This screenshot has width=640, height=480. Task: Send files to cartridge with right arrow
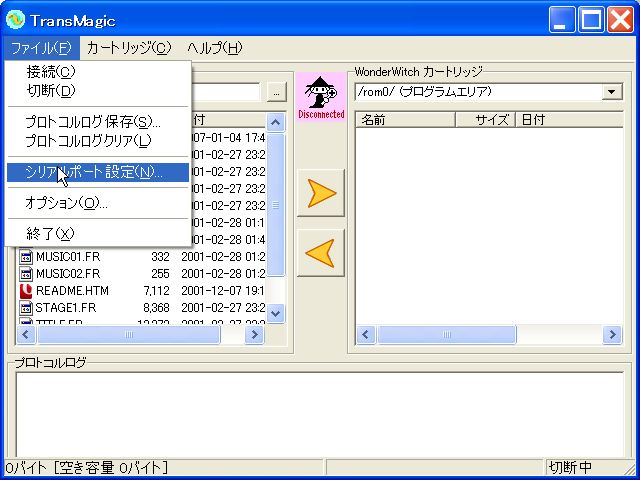321,193
